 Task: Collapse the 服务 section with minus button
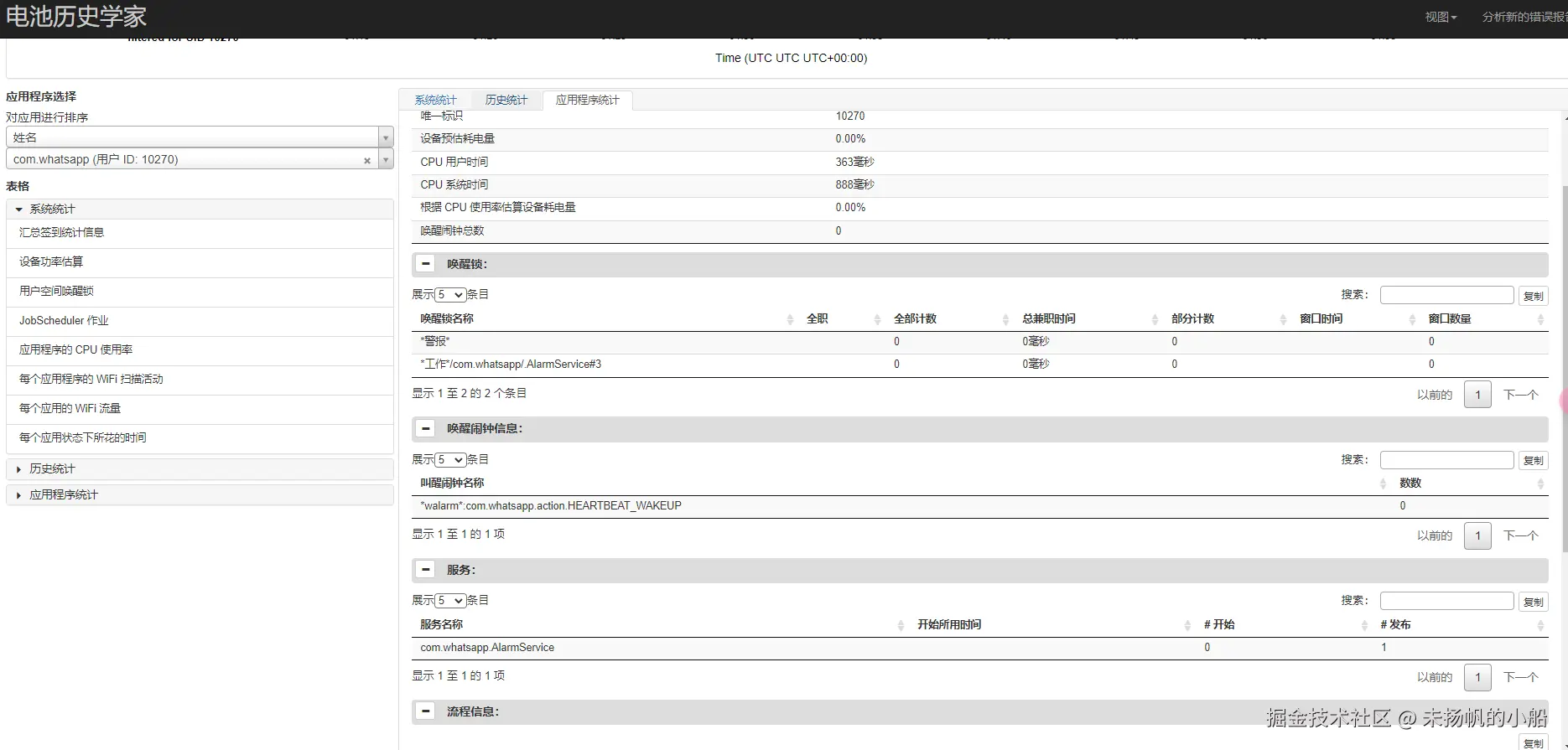pos(426,570)
